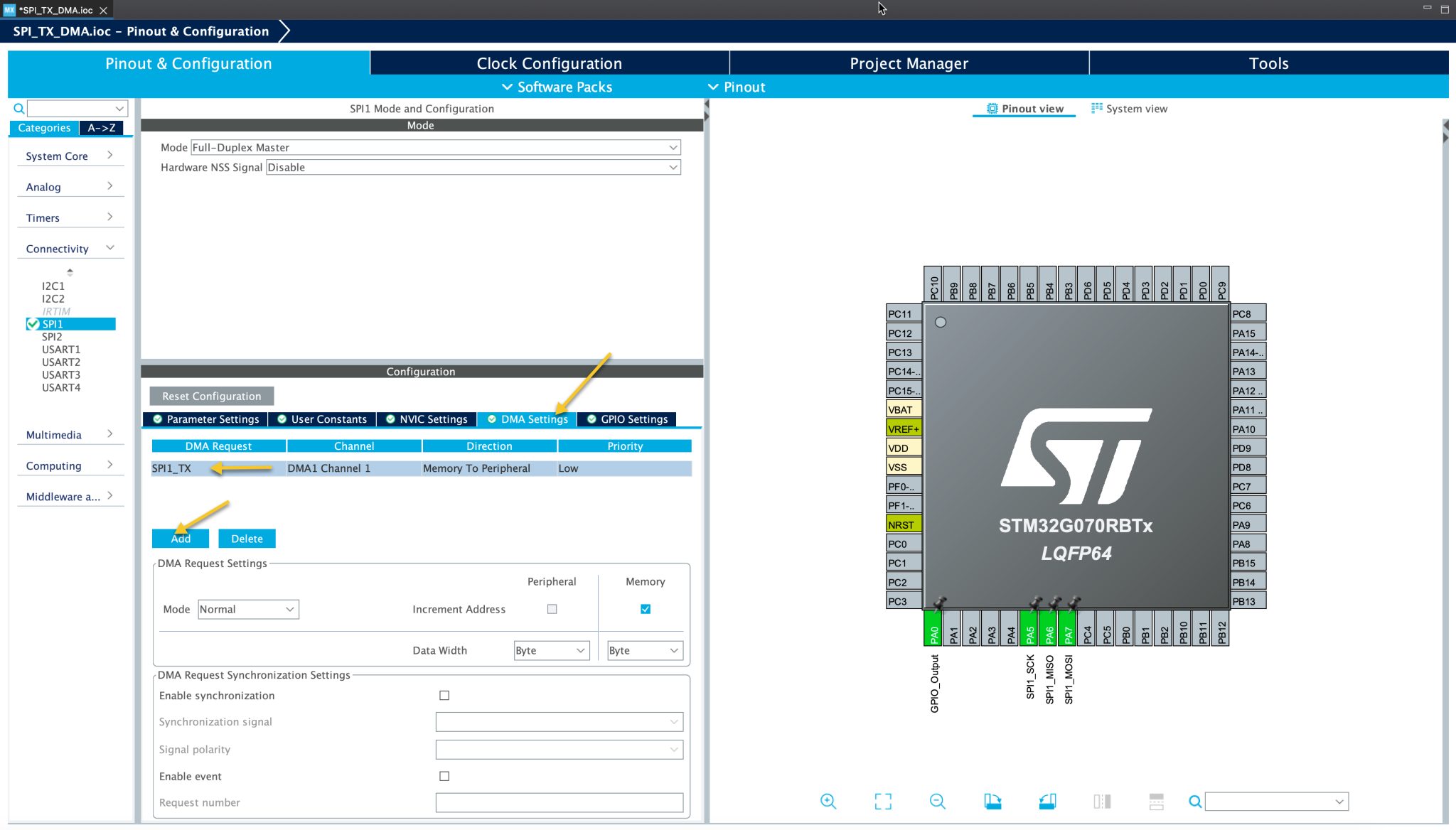The image size is (1456, 830).
Task: Rotate the chip view clockwise
Action: [992, 802]
